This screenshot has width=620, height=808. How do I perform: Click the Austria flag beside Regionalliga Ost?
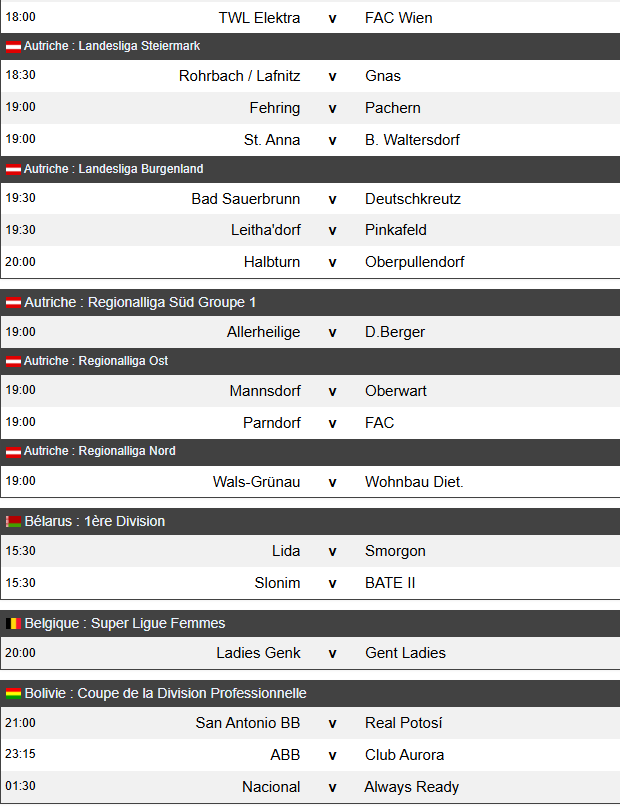click(13, 362)
